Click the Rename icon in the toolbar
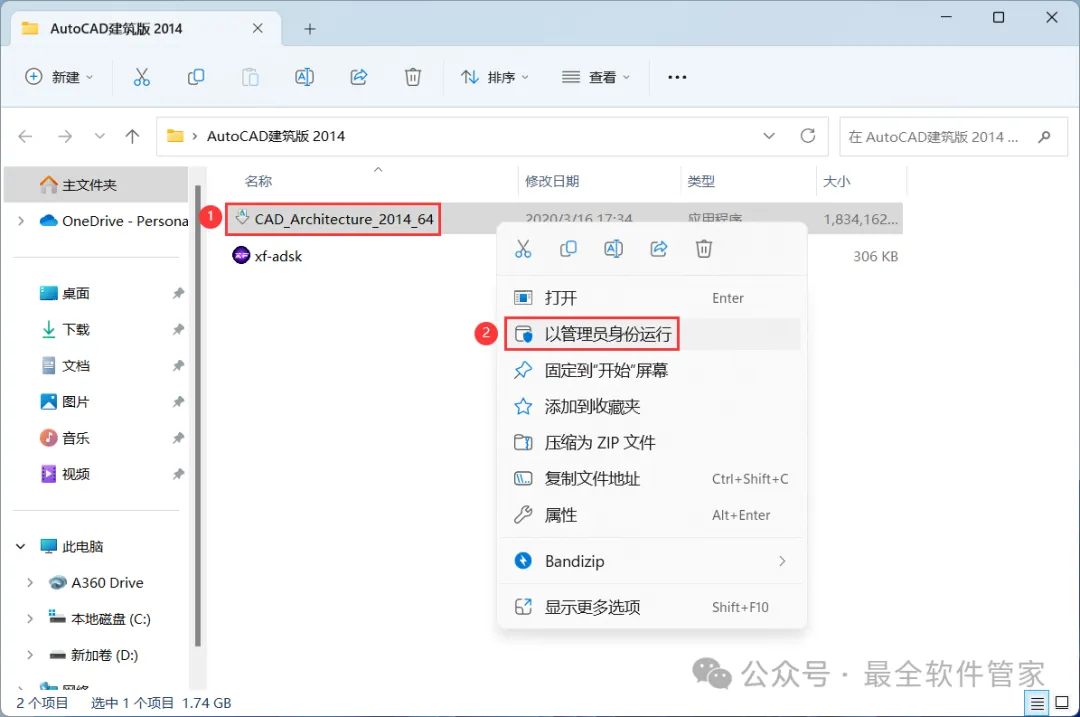 point(304,77)
